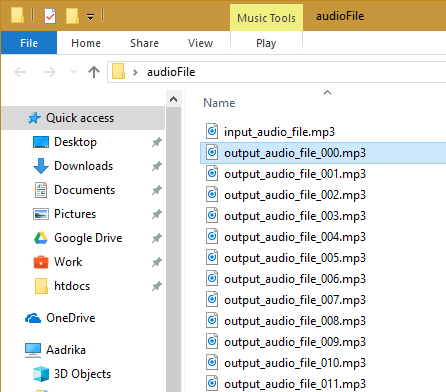Select file input_audio_file.mp3
The width and height of the screenshot is (446, 392).
(279, 132)
